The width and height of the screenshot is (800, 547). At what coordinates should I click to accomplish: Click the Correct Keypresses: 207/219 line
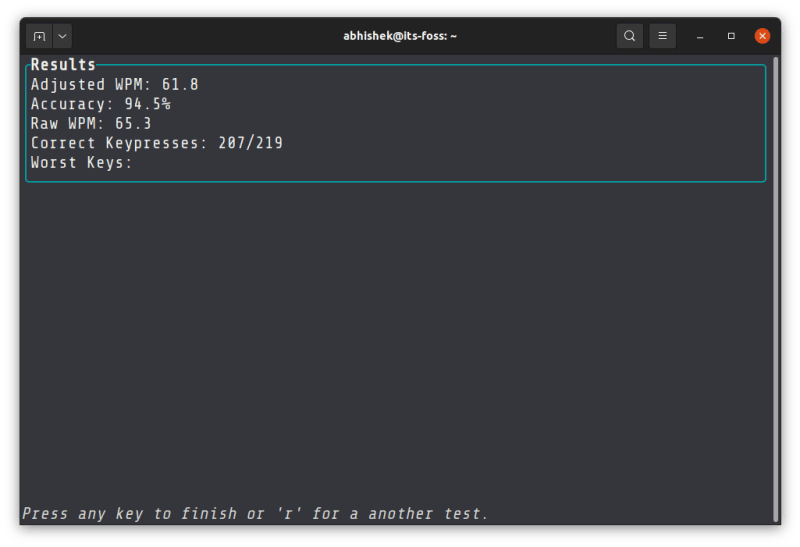(156, 143)
